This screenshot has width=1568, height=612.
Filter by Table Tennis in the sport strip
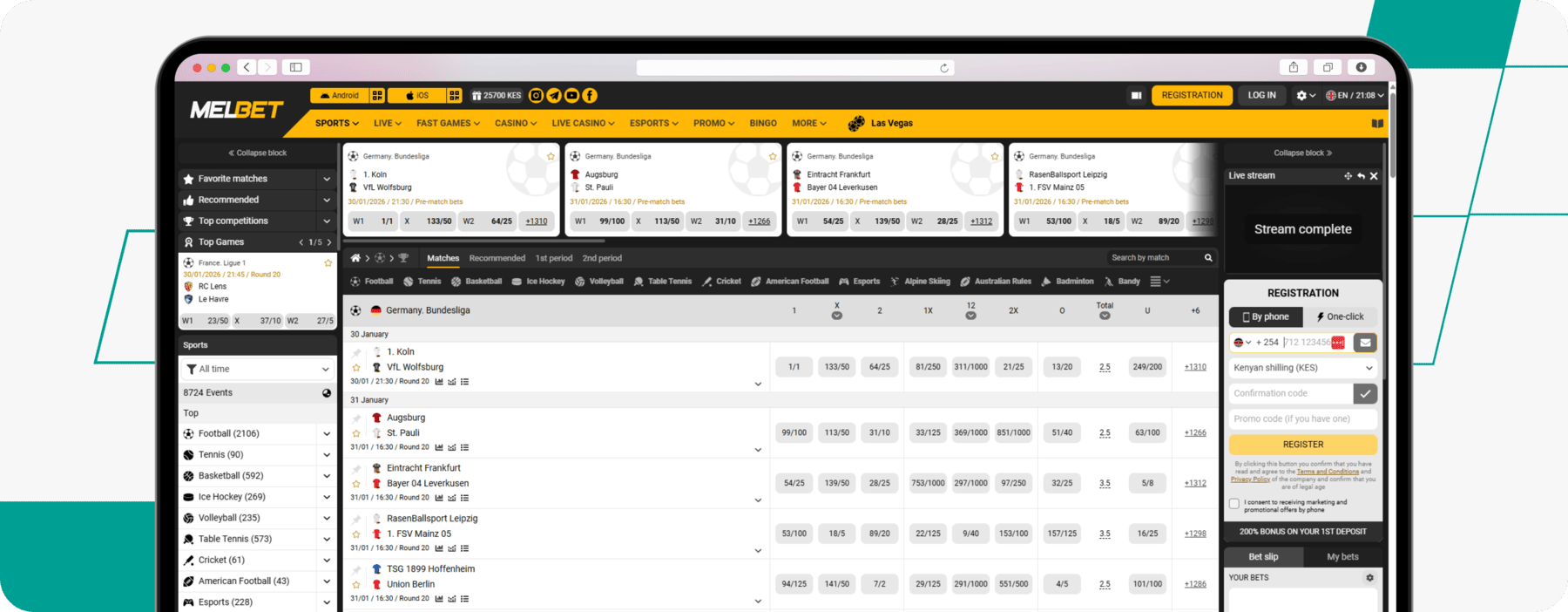[662, 282]
